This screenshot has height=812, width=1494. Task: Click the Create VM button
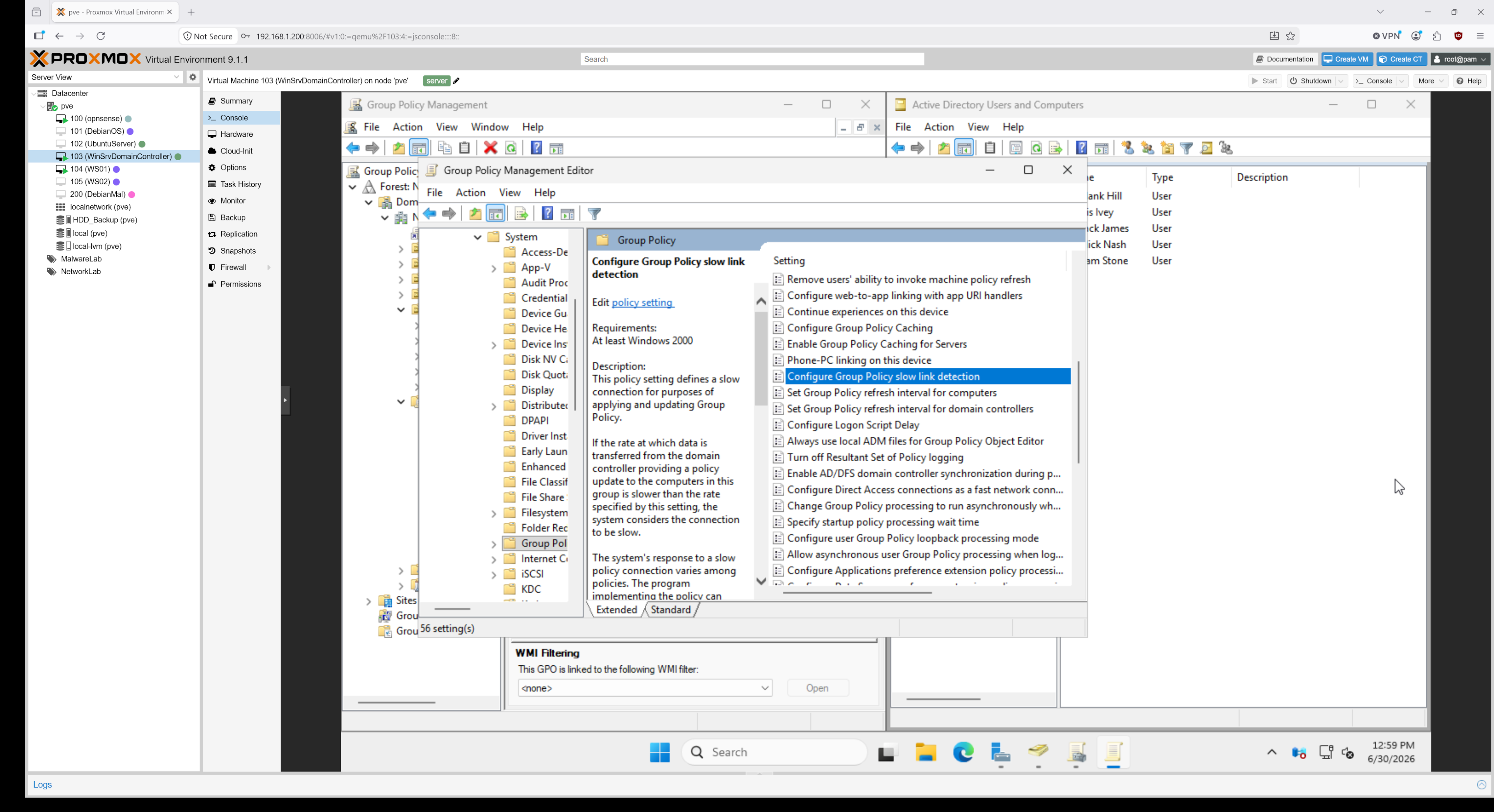[x=1347, y=59]
